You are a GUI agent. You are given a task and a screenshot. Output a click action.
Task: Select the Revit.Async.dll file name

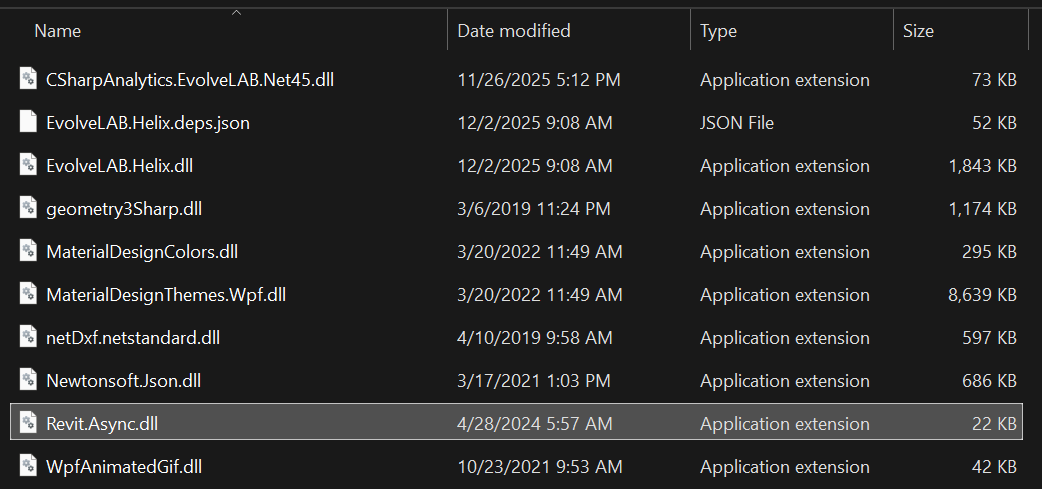coord(102,424)
